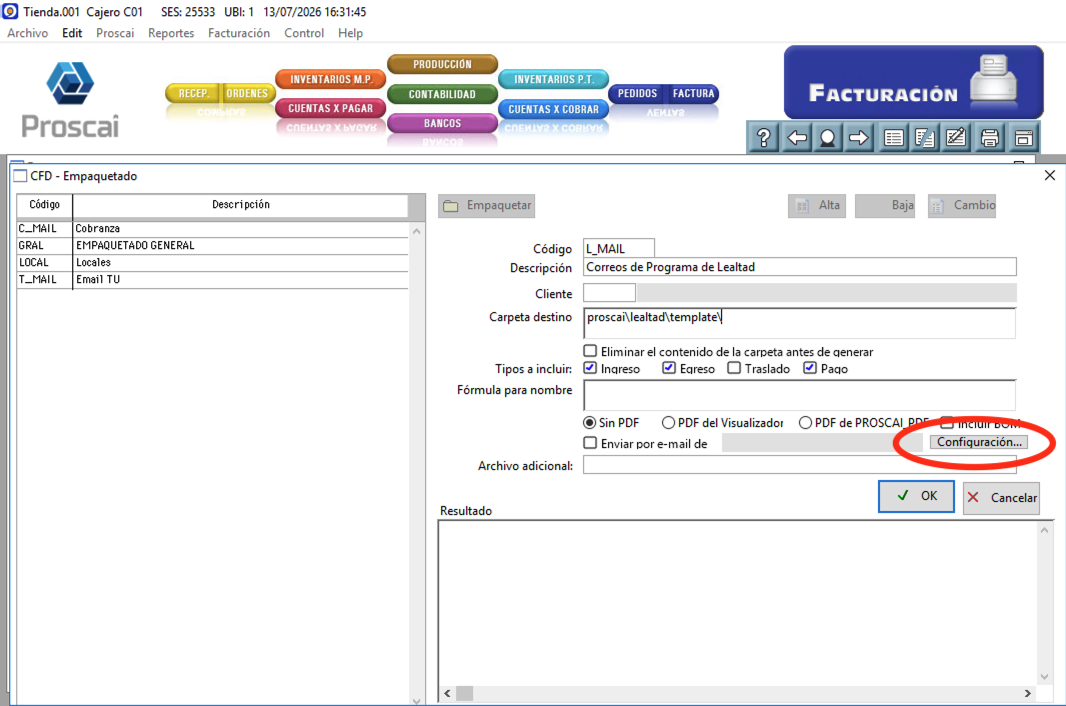Enable Eliminar el contenido de la carpeta checkbox
Viewport: 1066px width, 706px height.
point(590,351)
